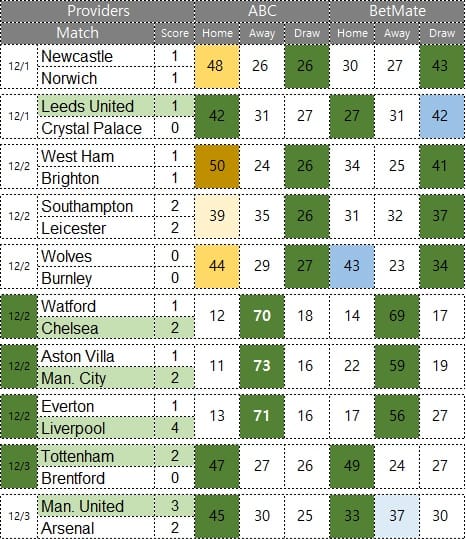466x539 pixels.
Task: Select the green 70 ABC Away cell
Action: [x=262, y=316]
